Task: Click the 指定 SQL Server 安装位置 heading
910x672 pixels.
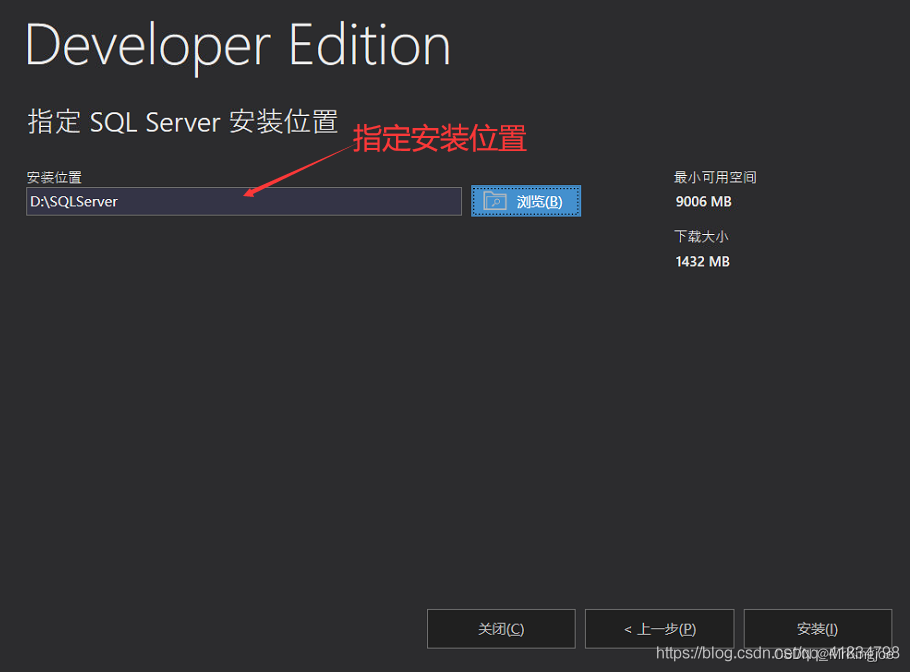Action: [x=183, y=122]
